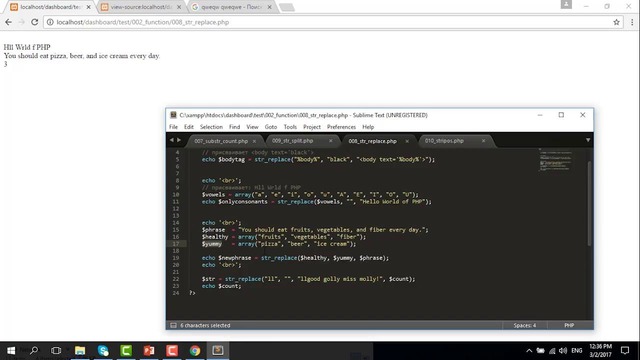Open Sublime Text Tools menu
Viewport: 640px width, 360px height.
pos(290,127)
